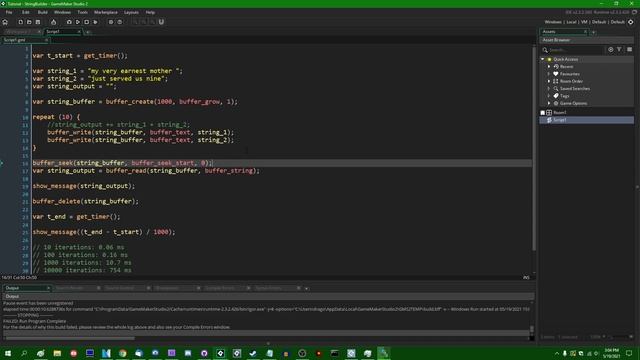This screenshot has height=360, width=640.
Task: Open asset browser filter funnel
Action: (x=619, y=49)
